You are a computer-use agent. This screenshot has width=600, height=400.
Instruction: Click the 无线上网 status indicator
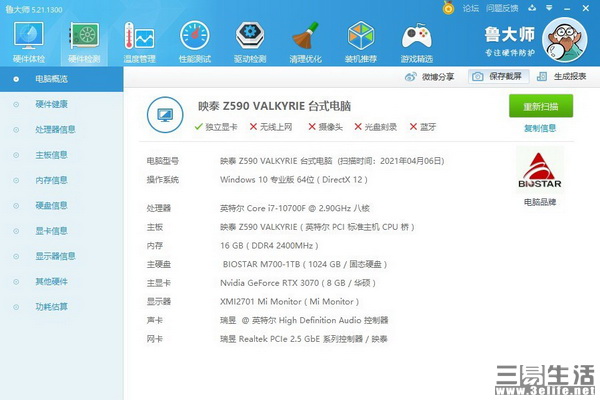coord(271,127)
